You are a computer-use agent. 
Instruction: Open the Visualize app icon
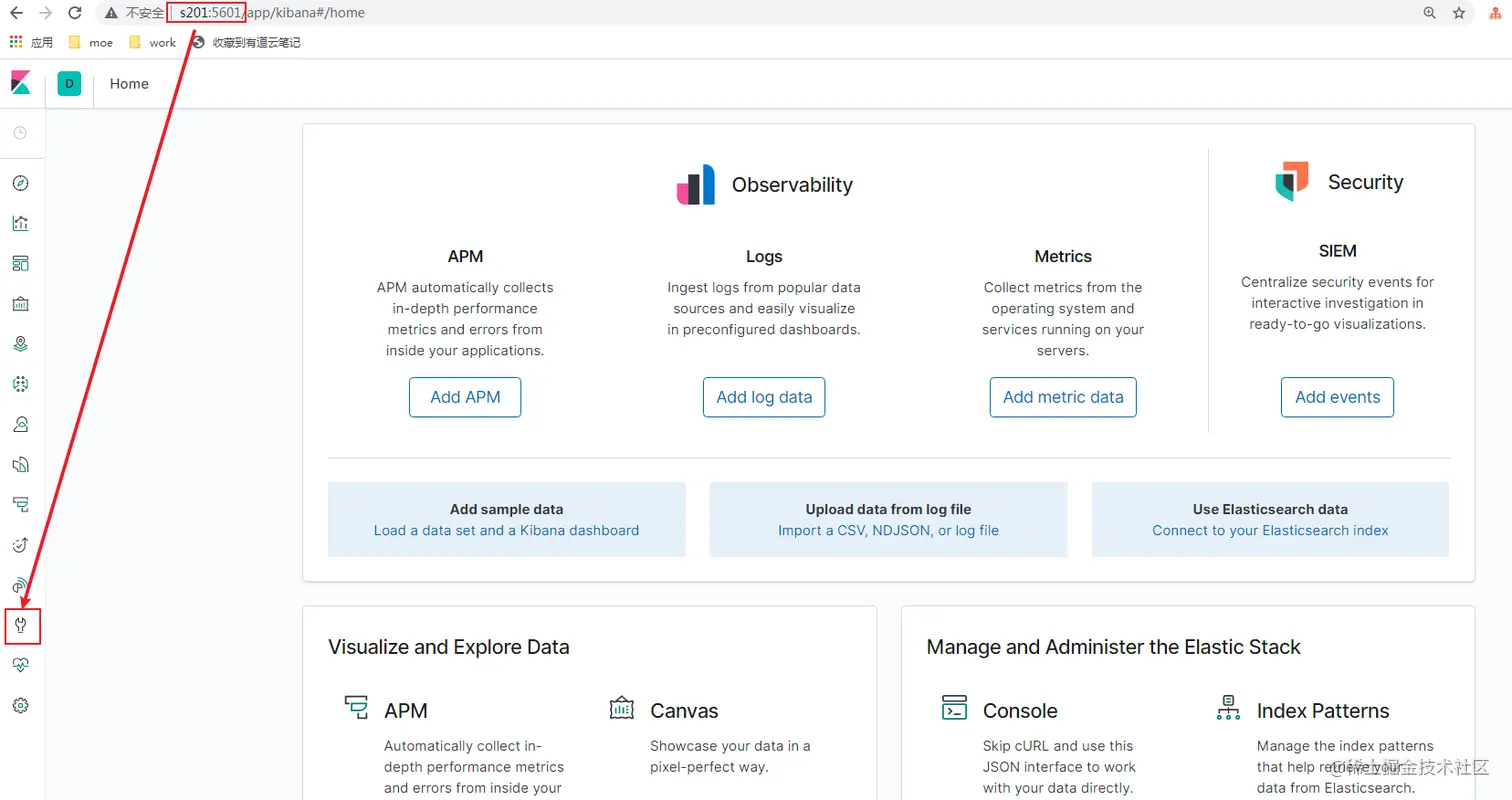(x=20, y=223)
